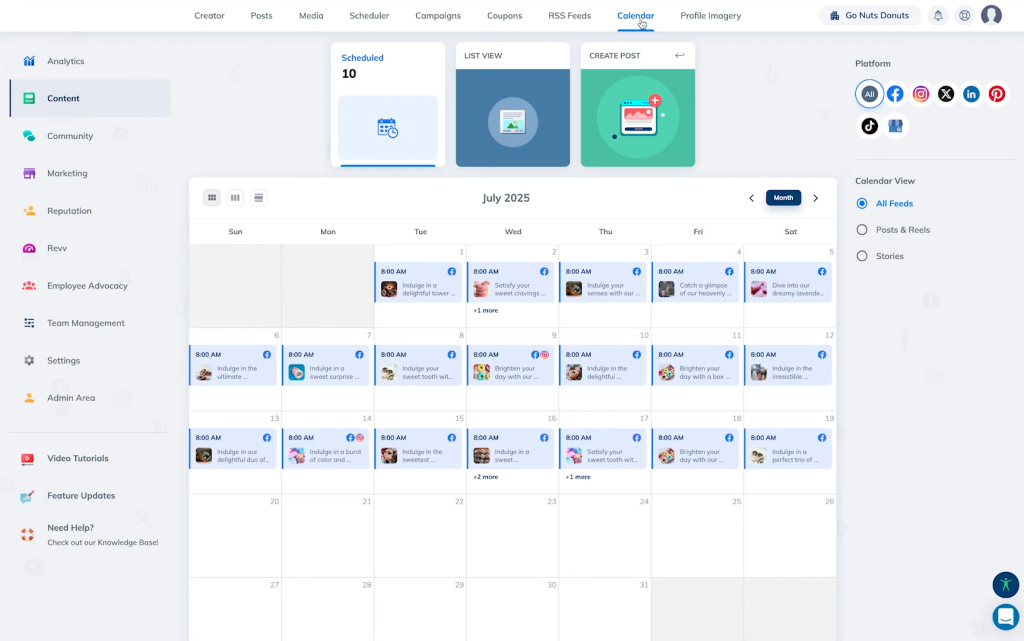Screen dimensions: 1024x641
Task: Select the All platform filter
Action: (x=869, y=93)
